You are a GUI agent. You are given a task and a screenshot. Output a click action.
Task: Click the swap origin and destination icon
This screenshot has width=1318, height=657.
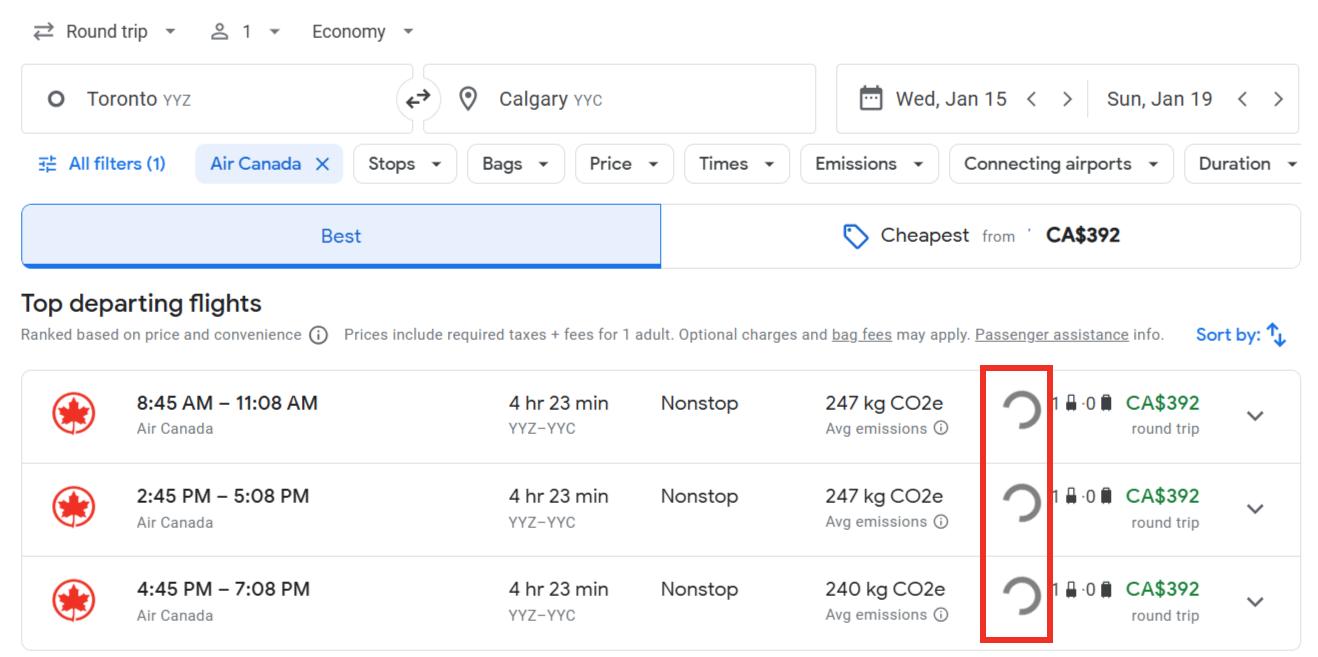pos(418,98)
